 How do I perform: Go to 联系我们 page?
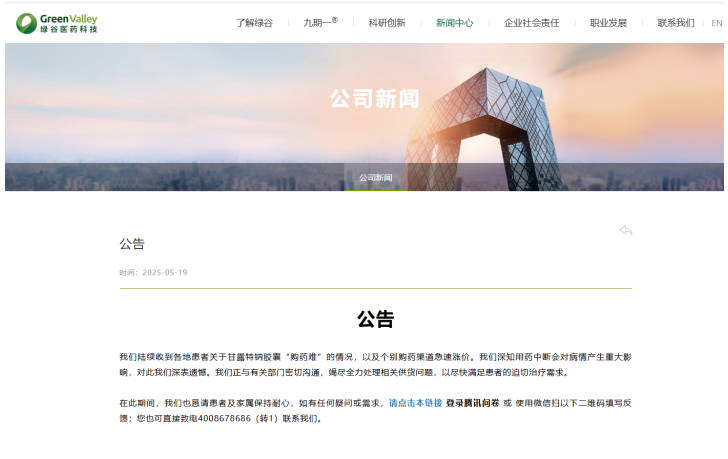(676, 23)
